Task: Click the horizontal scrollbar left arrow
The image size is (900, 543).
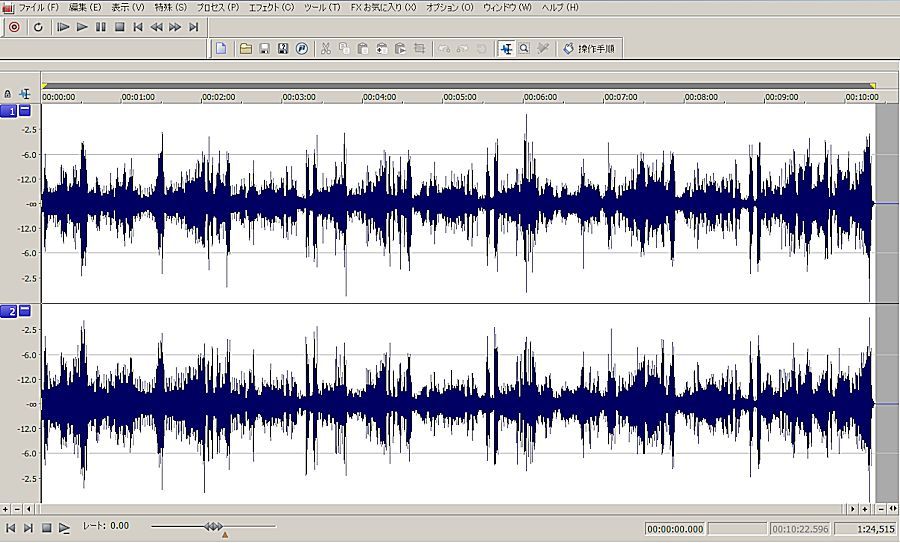Action: click(28, 509)
